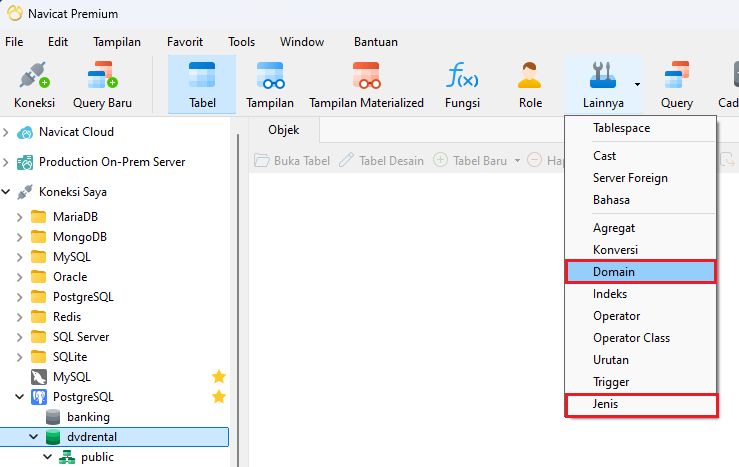This screenshot has height=467, width=739.
Task: Collapse the PostgreSQL connection node
Action: tap(19, 397)
